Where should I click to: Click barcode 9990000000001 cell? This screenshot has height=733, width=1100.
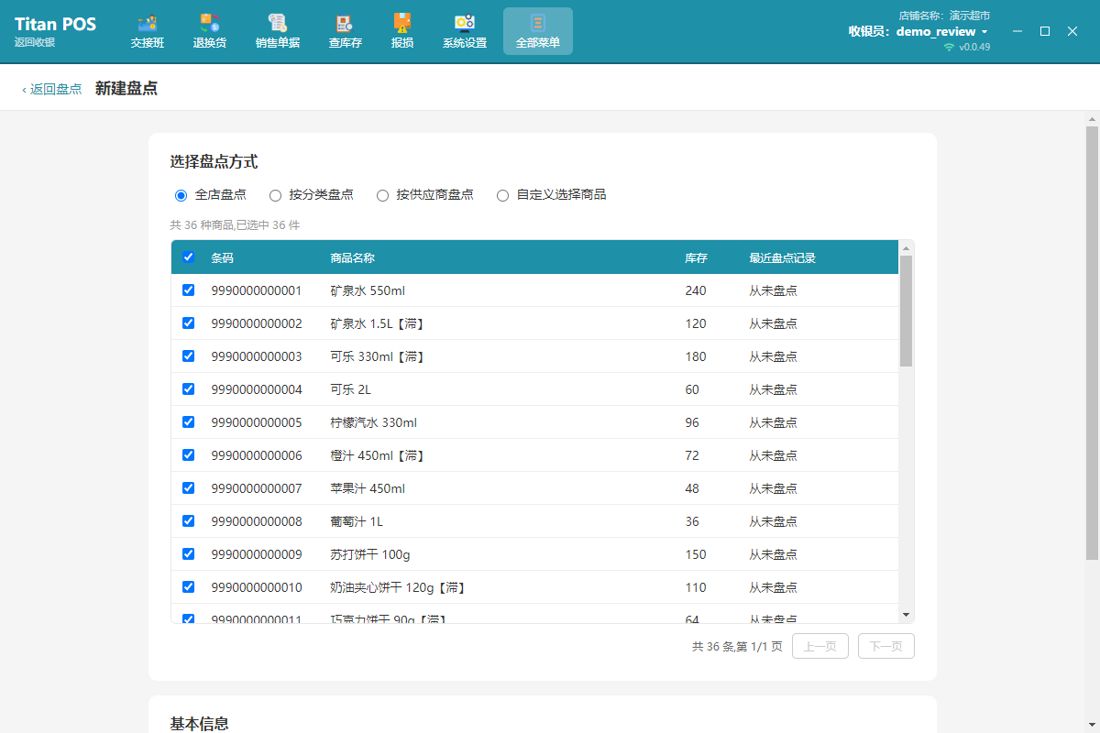click(257, 290)
